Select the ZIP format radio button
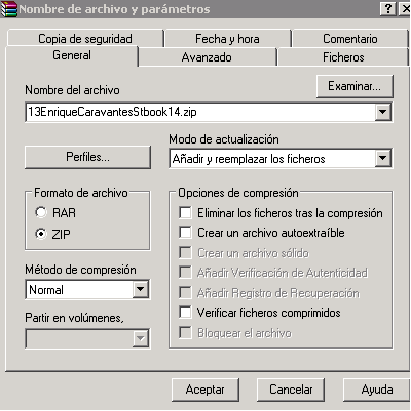411x411 pixels. [x=41, y=234]
